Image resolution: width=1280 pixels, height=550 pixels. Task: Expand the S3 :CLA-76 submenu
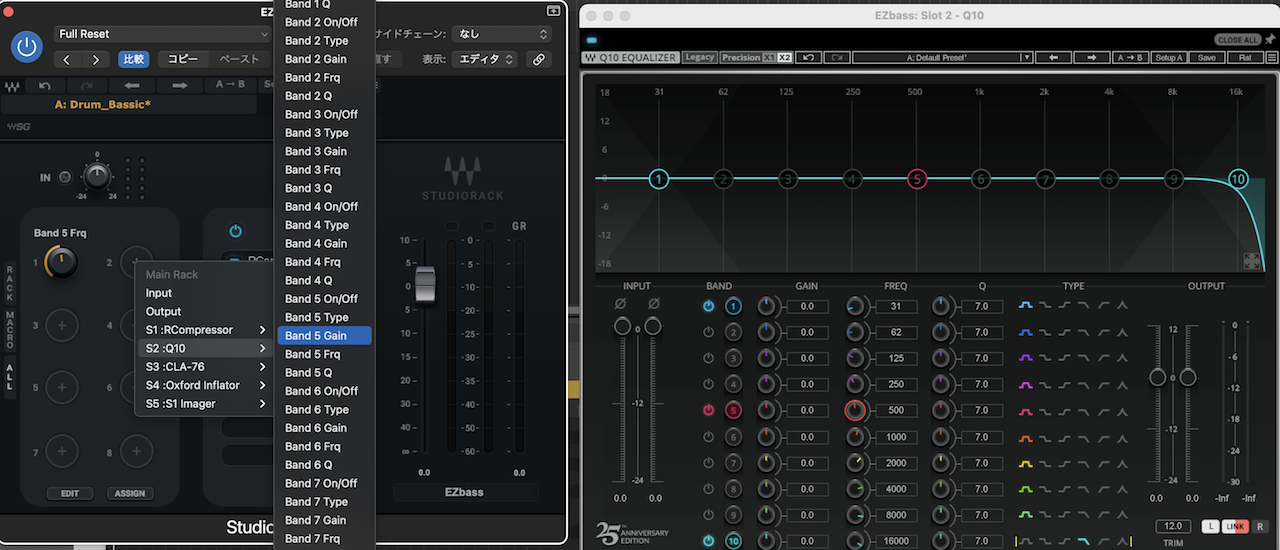(204, 367)
